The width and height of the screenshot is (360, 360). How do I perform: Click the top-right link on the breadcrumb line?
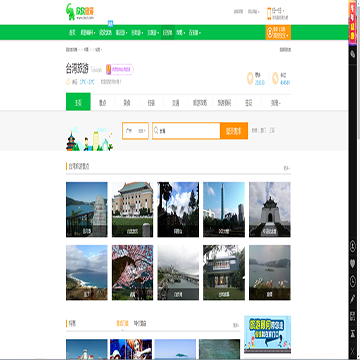pyautogui.click(x=285, y=50)
